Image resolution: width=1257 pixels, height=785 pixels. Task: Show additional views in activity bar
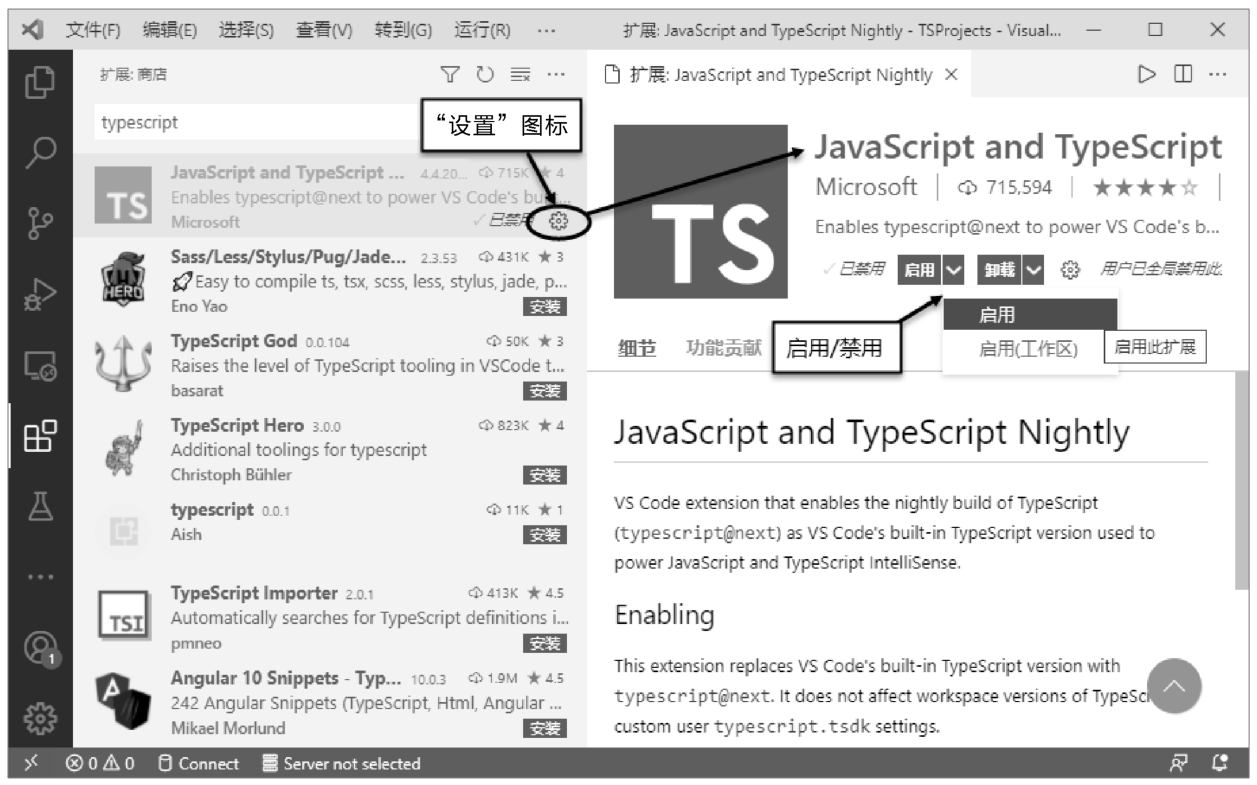pos(40,578)
